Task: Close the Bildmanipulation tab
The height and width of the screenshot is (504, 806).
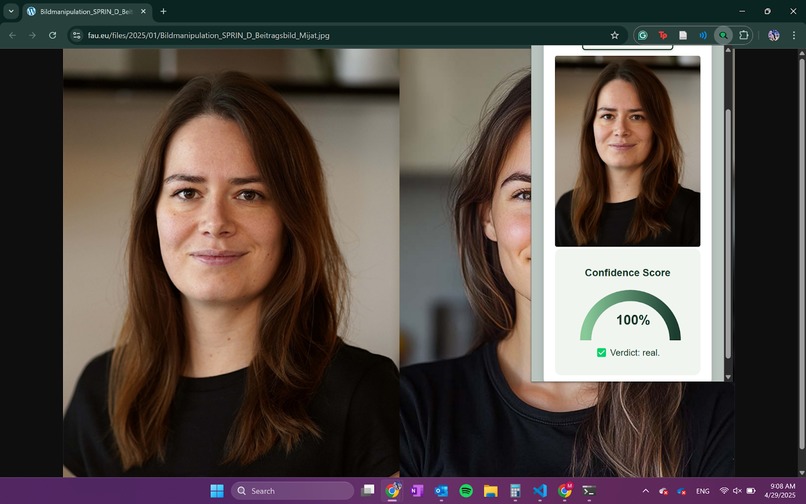Action: tap(143, 11)
